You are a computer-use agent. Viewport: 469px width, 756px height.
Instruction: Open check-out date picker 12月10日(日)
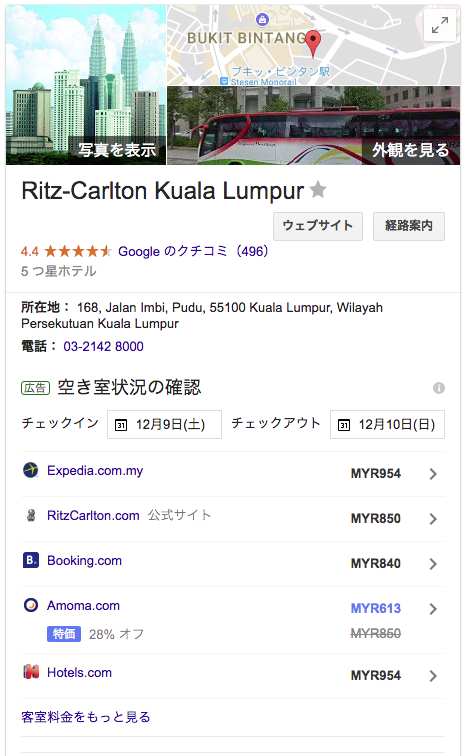pyautogui.click(x=387, y=424)
